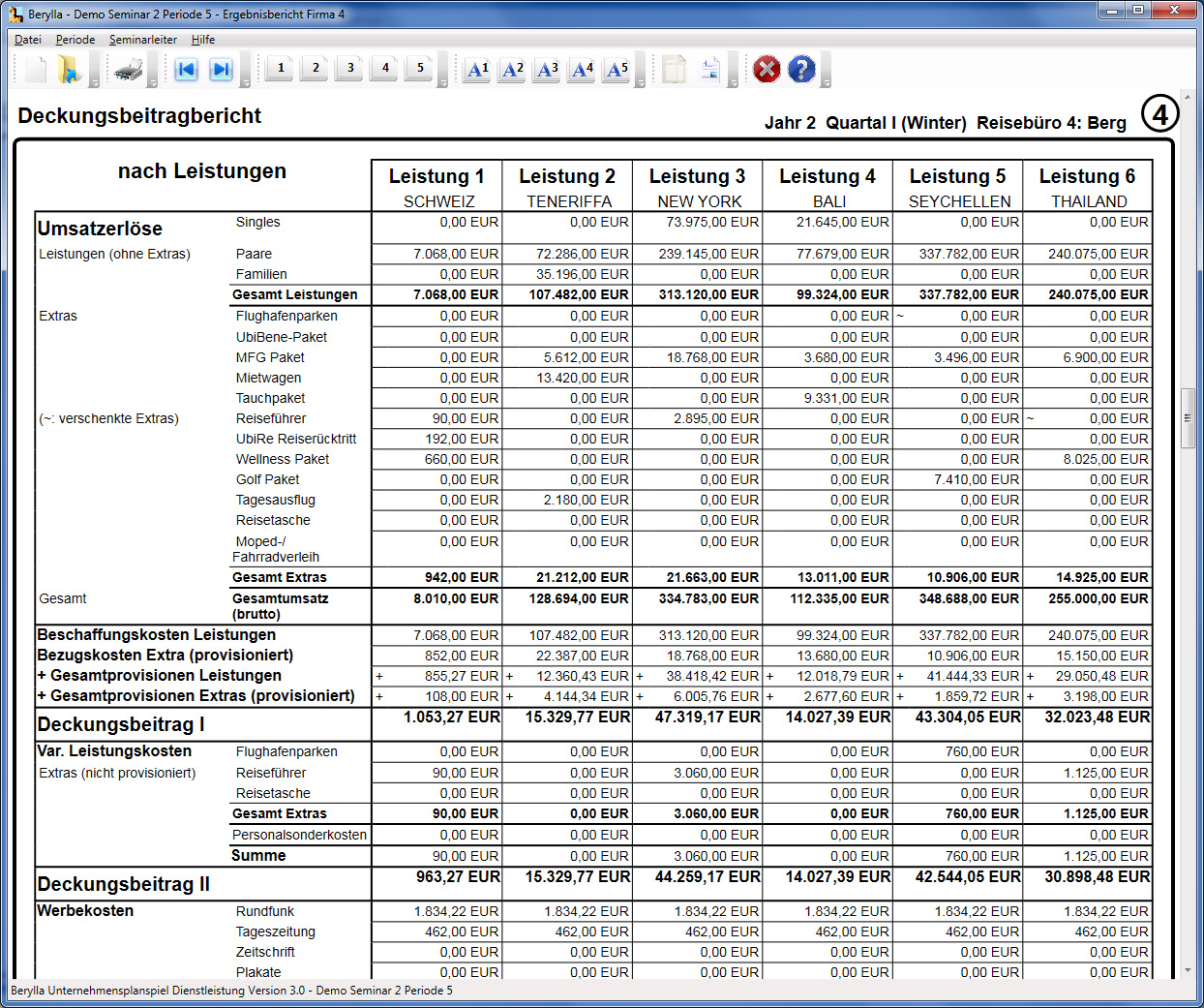Image resolution: width=1204 pixels, height=1008 pixels.
Task: Open toolbar options arrow after the folder icon
Action: (x=95, y=71)
